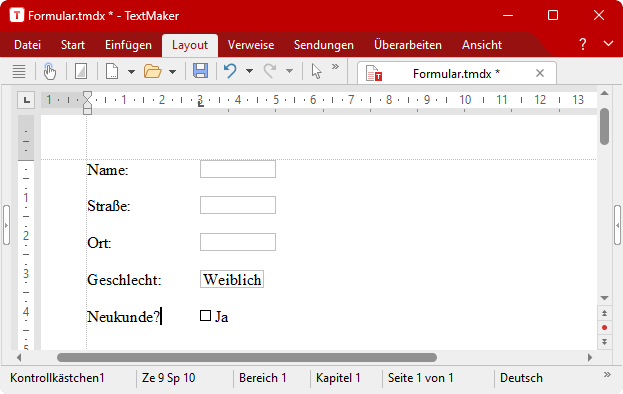Open file using folder icon
The width and height of the screenshot is (623, 394).
pos(153,71)
